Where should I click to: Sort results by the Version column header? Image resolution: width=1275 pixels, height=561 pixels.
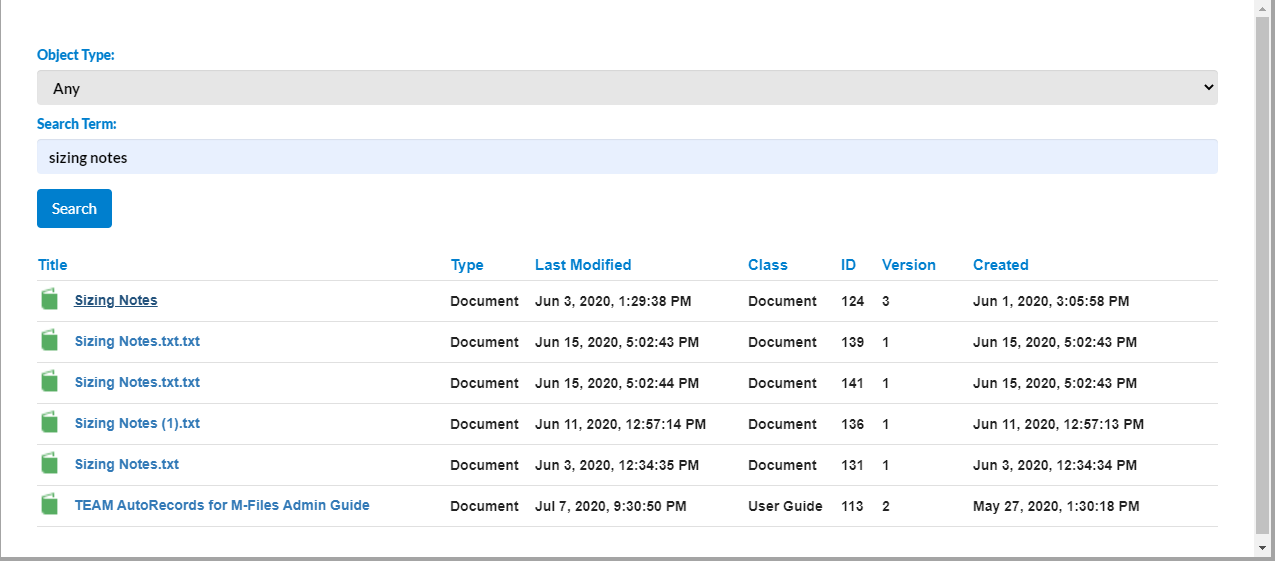point(909,265)
